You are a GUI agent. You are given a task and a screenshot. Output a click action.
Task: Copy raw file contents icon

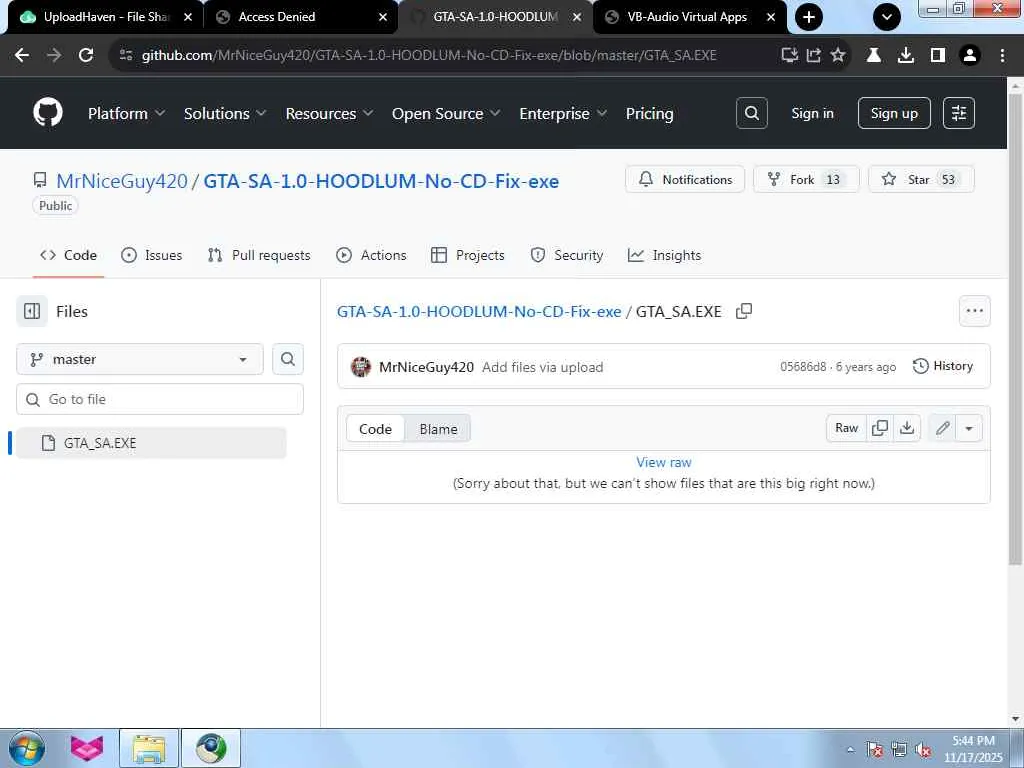pos(880,428)
